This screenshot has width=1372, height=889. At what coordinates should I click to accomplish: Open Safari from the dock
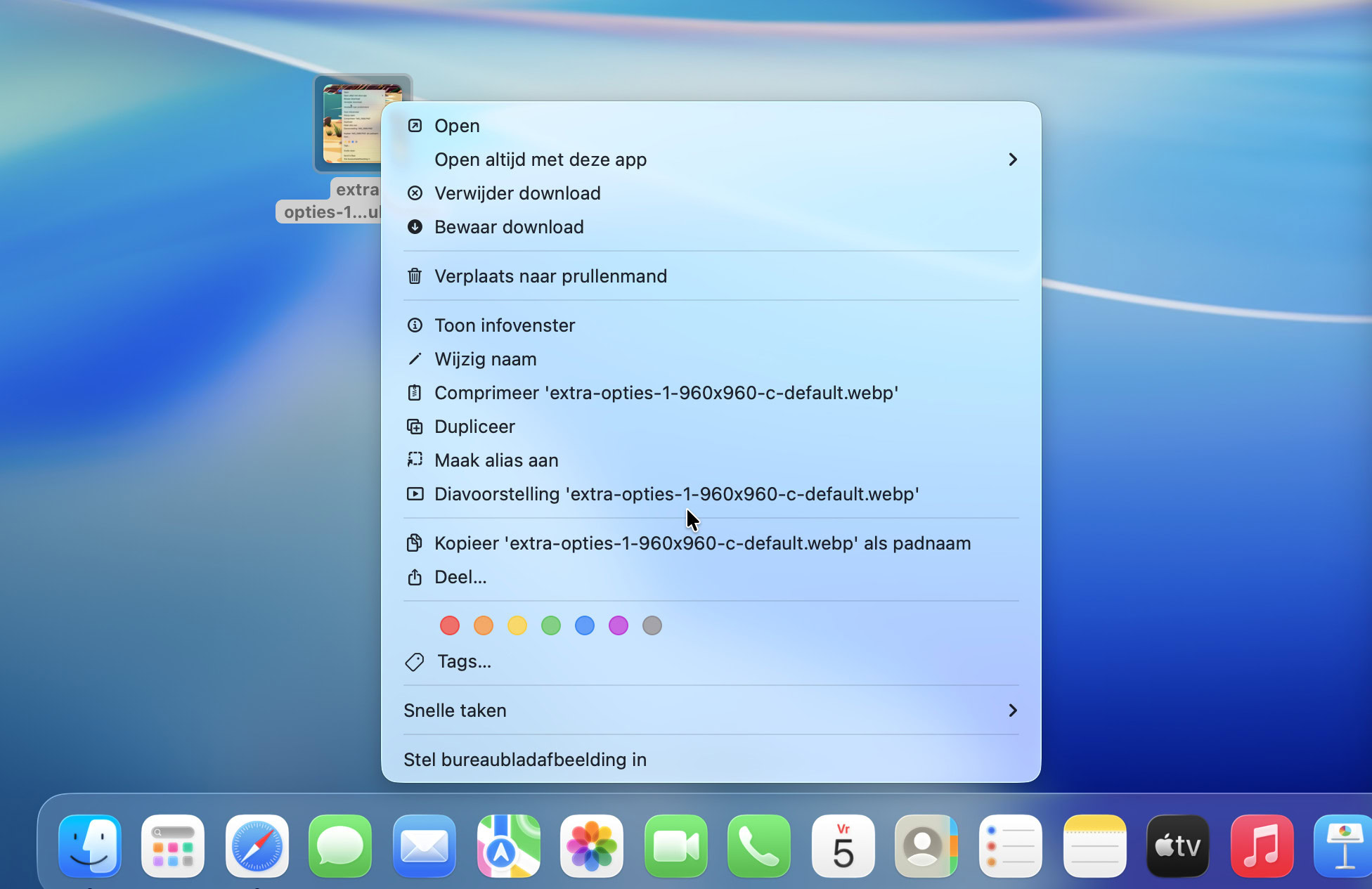[257, 845]
